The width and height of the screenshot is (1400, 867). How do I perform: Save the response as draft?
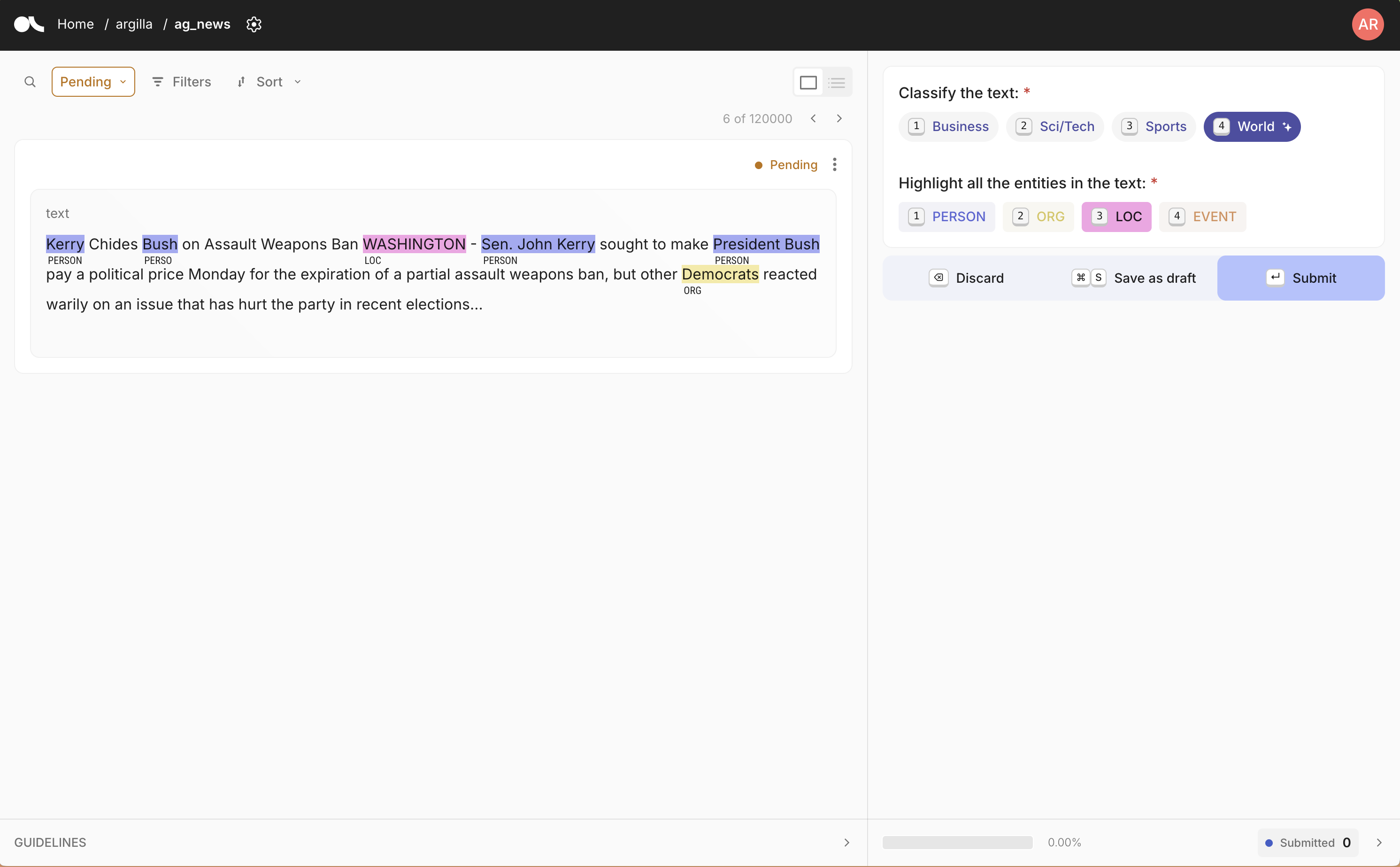tap(1134, 278)
